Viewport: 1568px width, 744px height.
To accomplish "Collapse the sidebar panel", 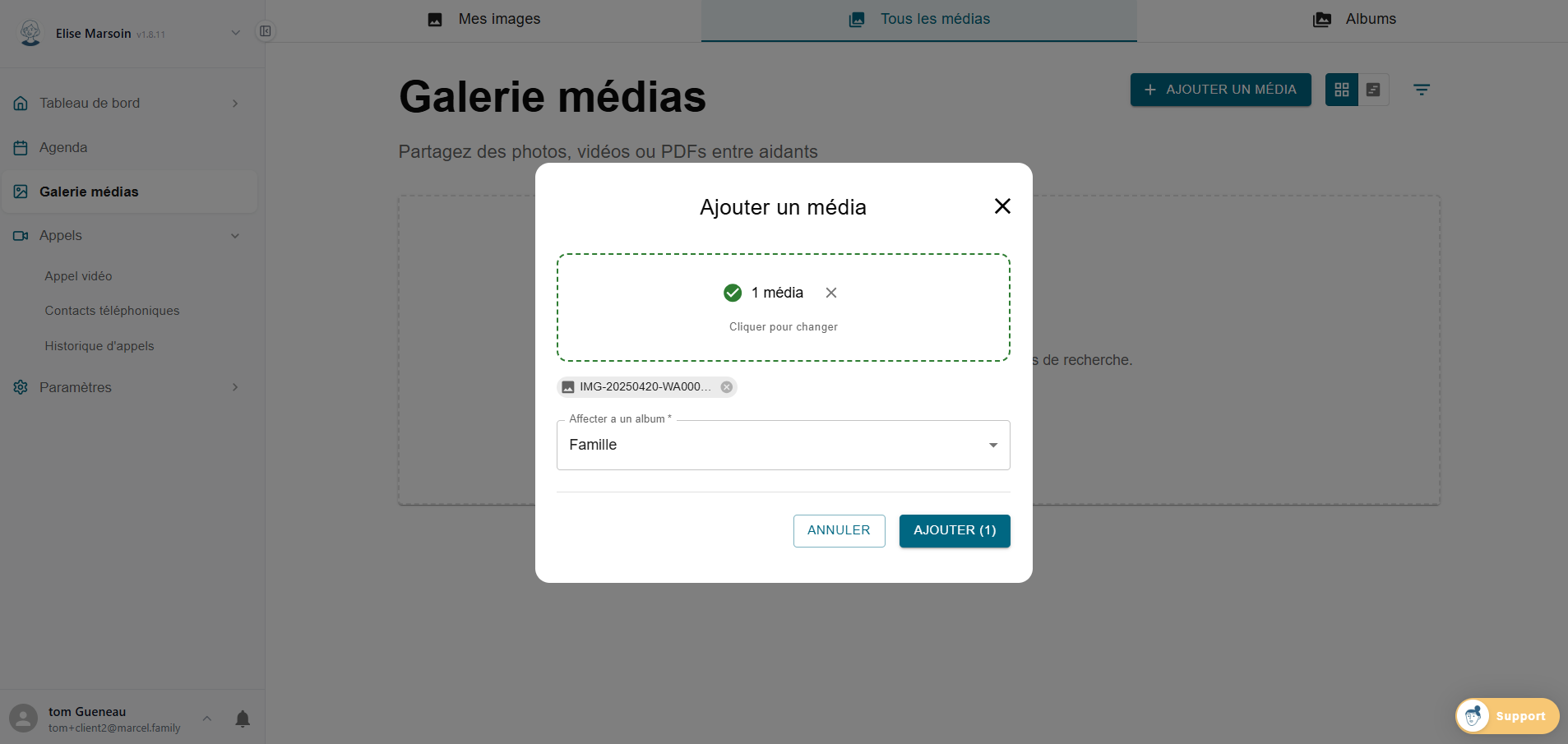I will (x=266, y=31).
